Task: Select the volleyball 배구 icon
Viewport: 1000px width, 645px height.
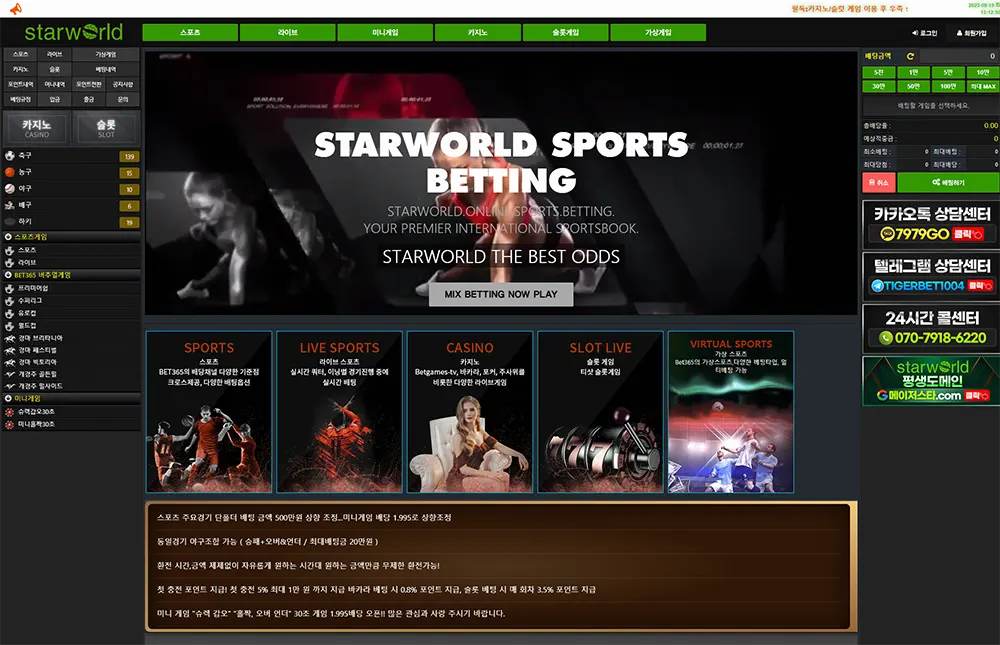Action: coord(10,205)
